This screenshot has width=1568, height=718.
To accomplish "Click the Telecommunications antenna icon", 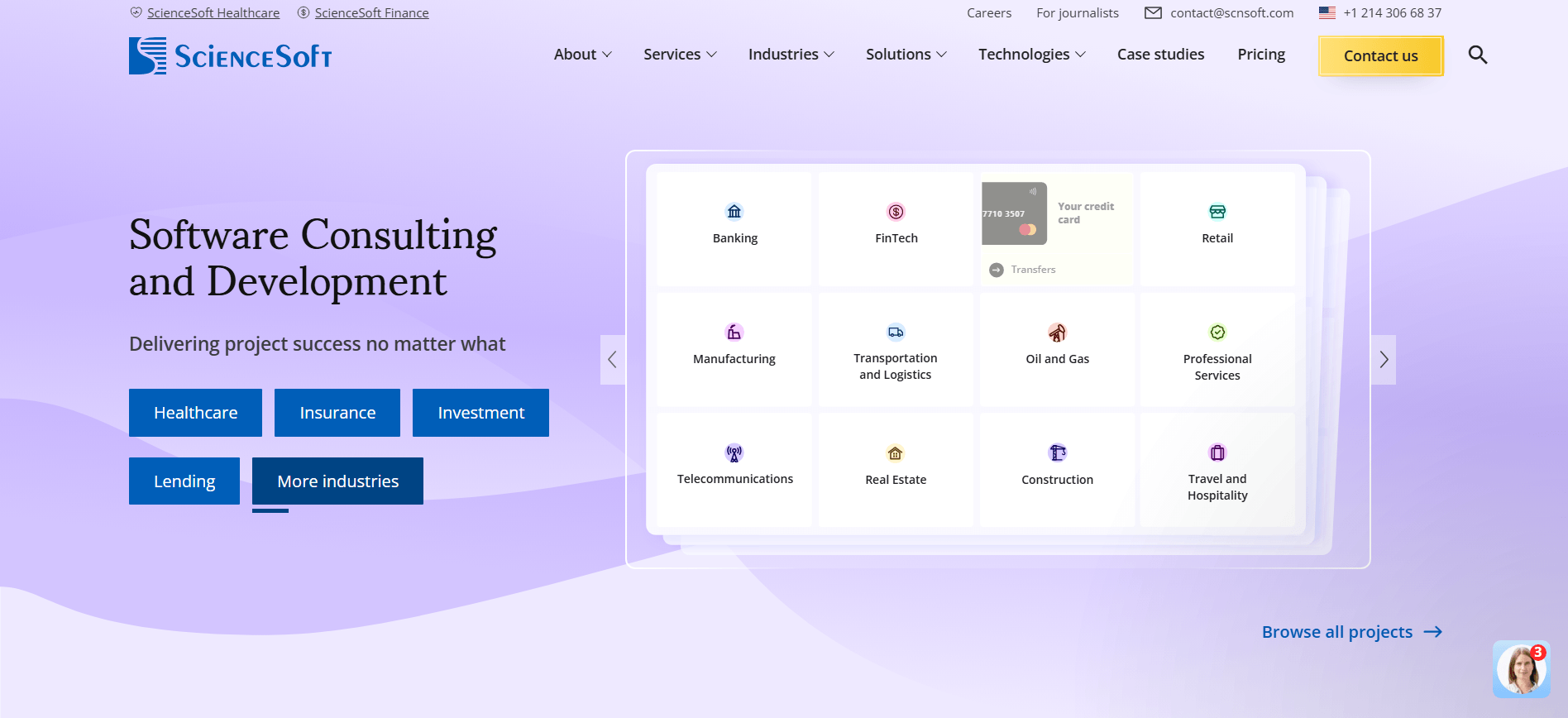I will (734, 453).
